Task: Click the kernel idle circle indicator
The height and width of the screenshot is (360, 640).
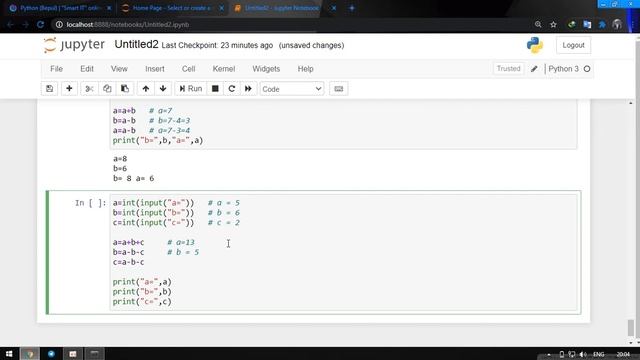Action: 587,69
